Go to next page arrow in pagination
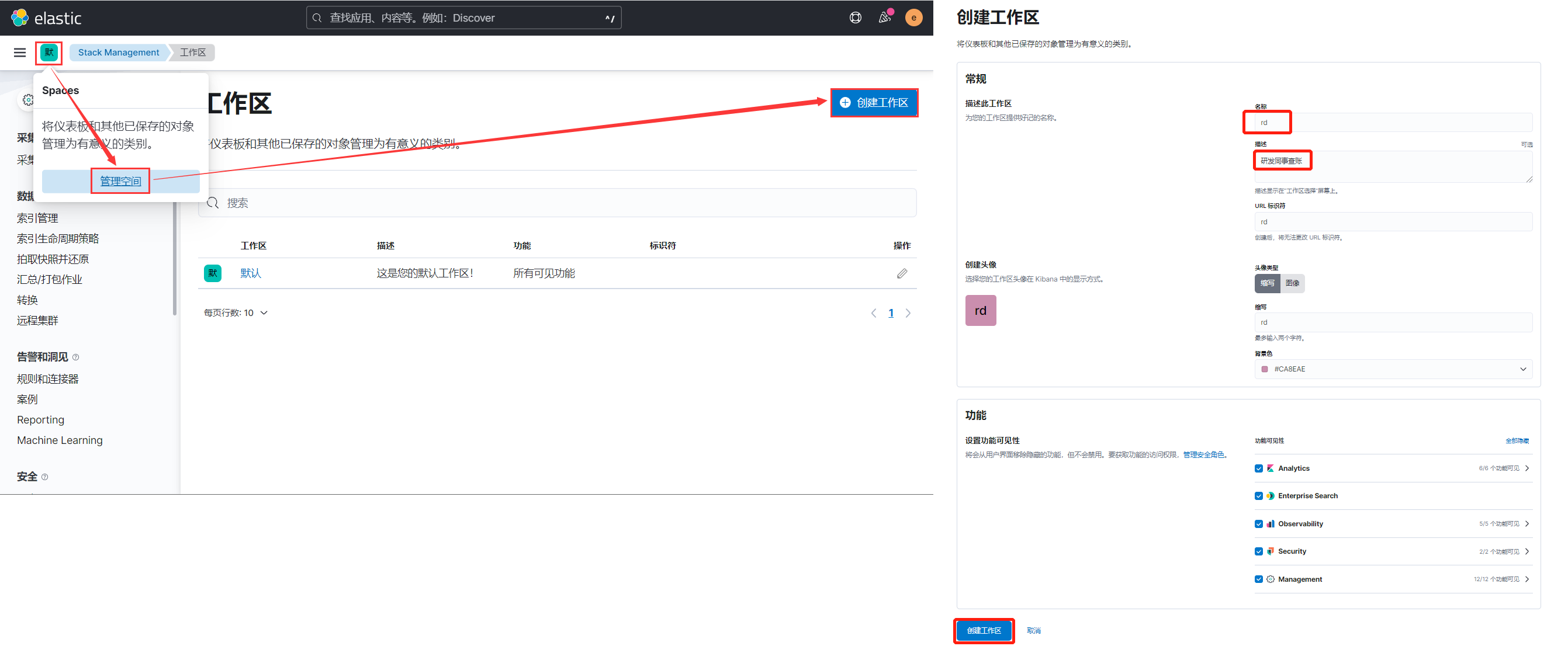The width and height of the screenshot is (1568, 646). 908,313
